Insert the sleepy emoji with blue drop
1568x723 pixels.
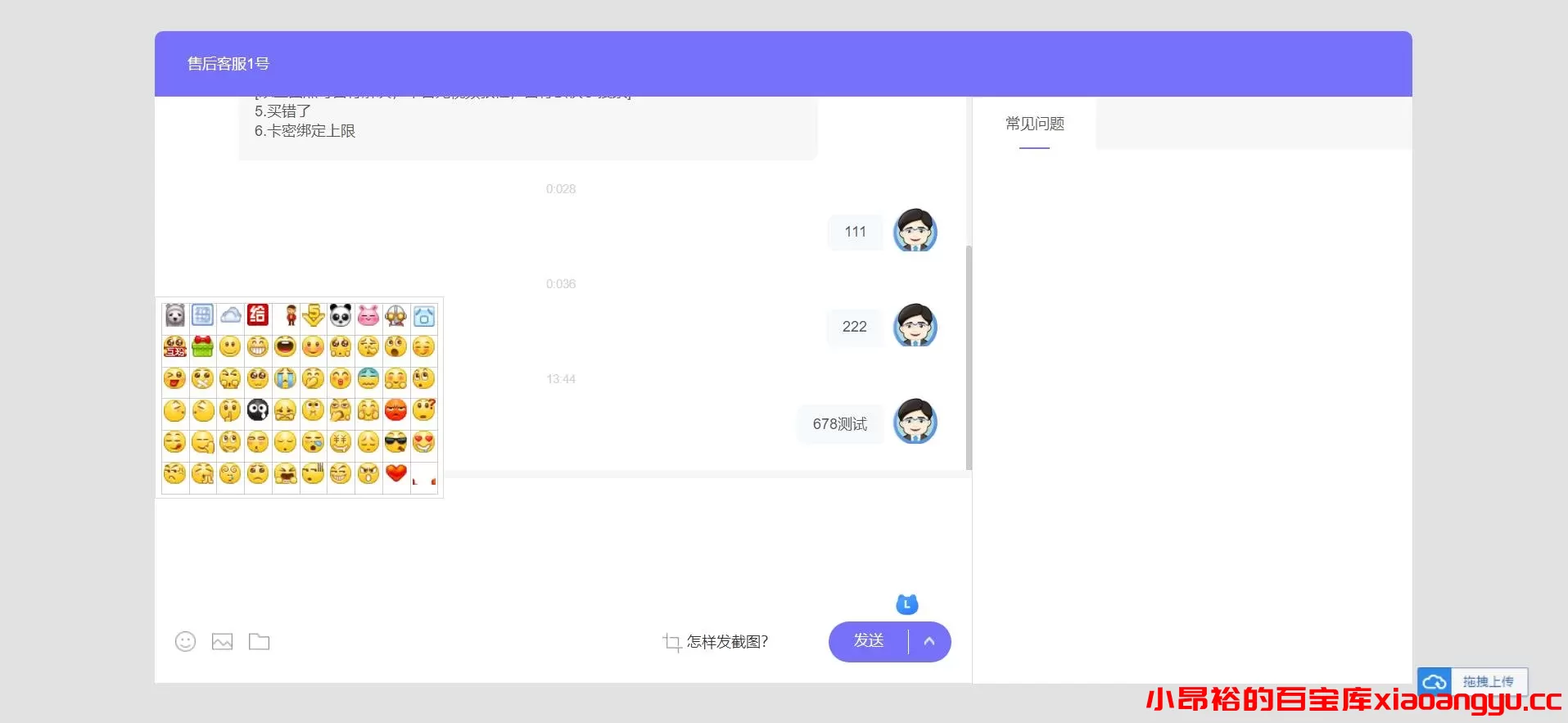point(313,442)
